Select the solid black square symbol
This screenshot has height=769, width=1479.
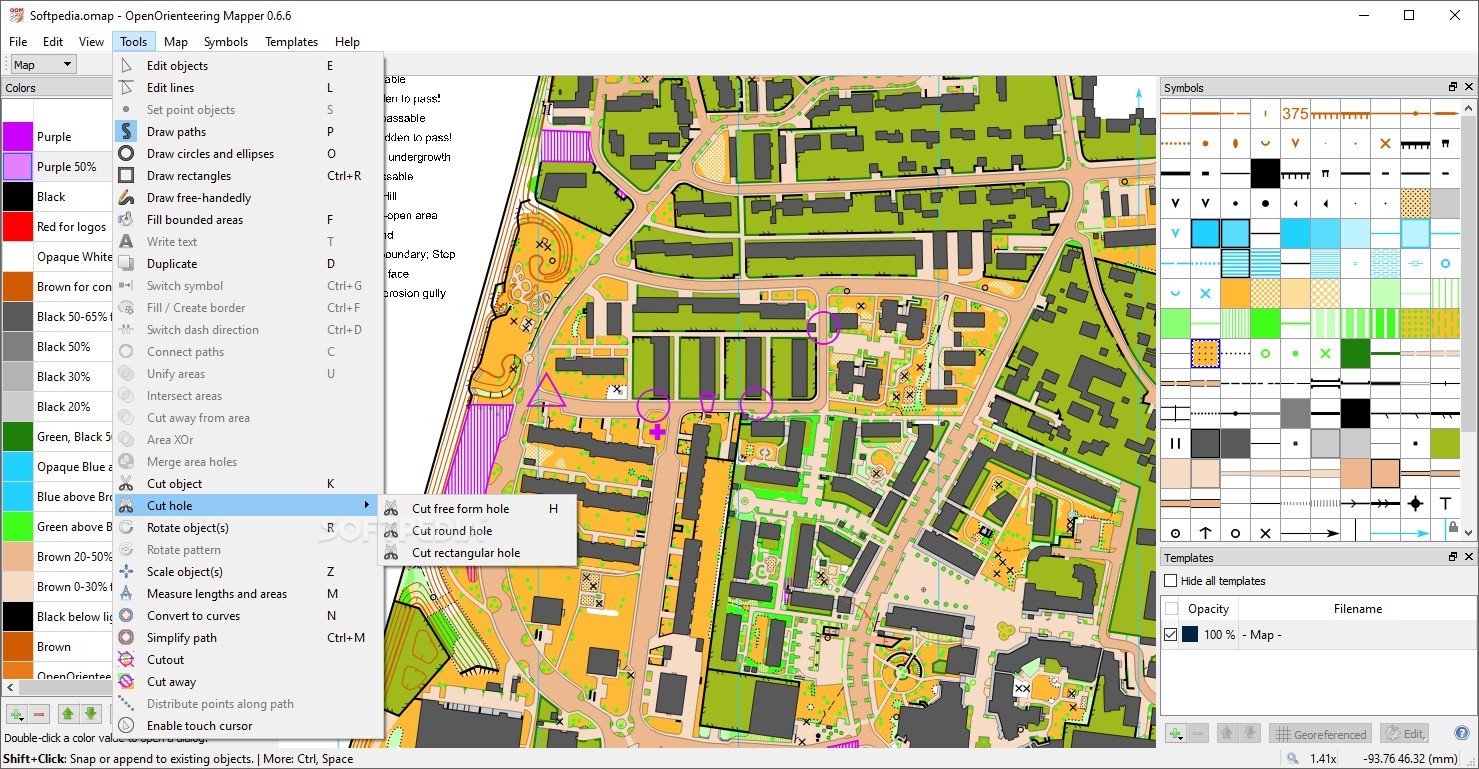tap(1265, 174)
